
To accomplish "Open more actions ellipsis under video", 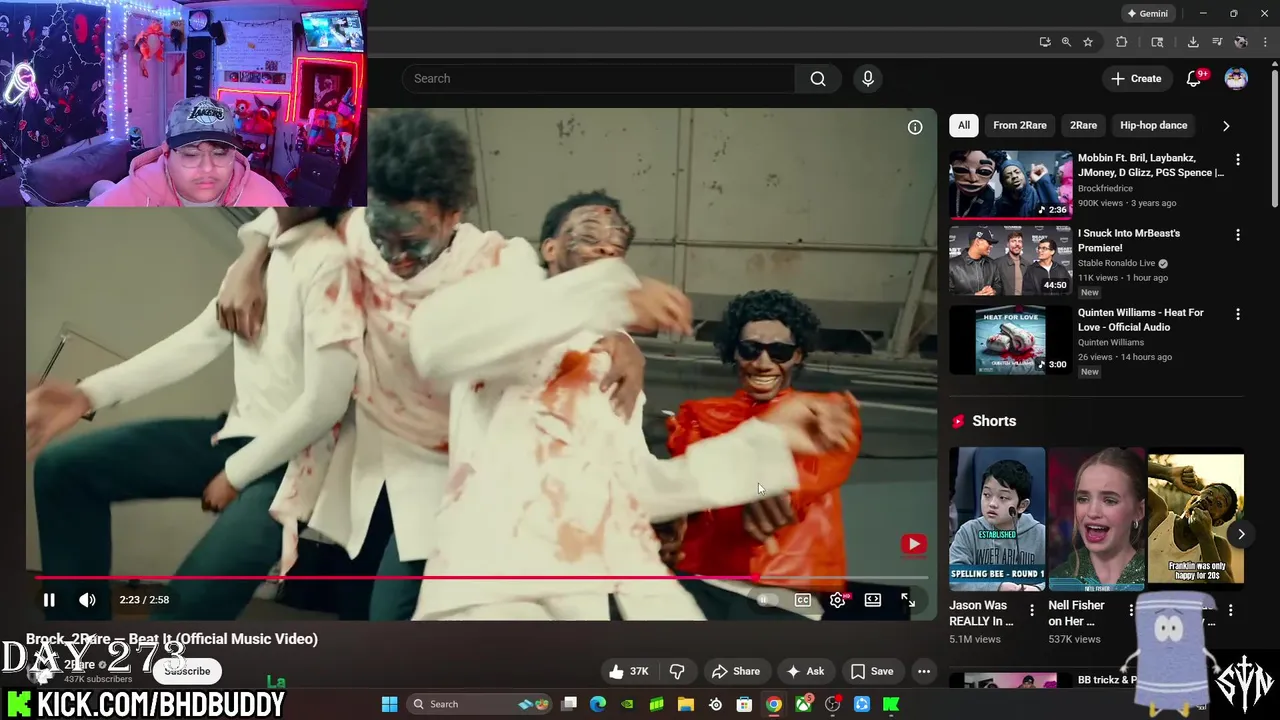I will pyautogui.click(x=924, y=671).
